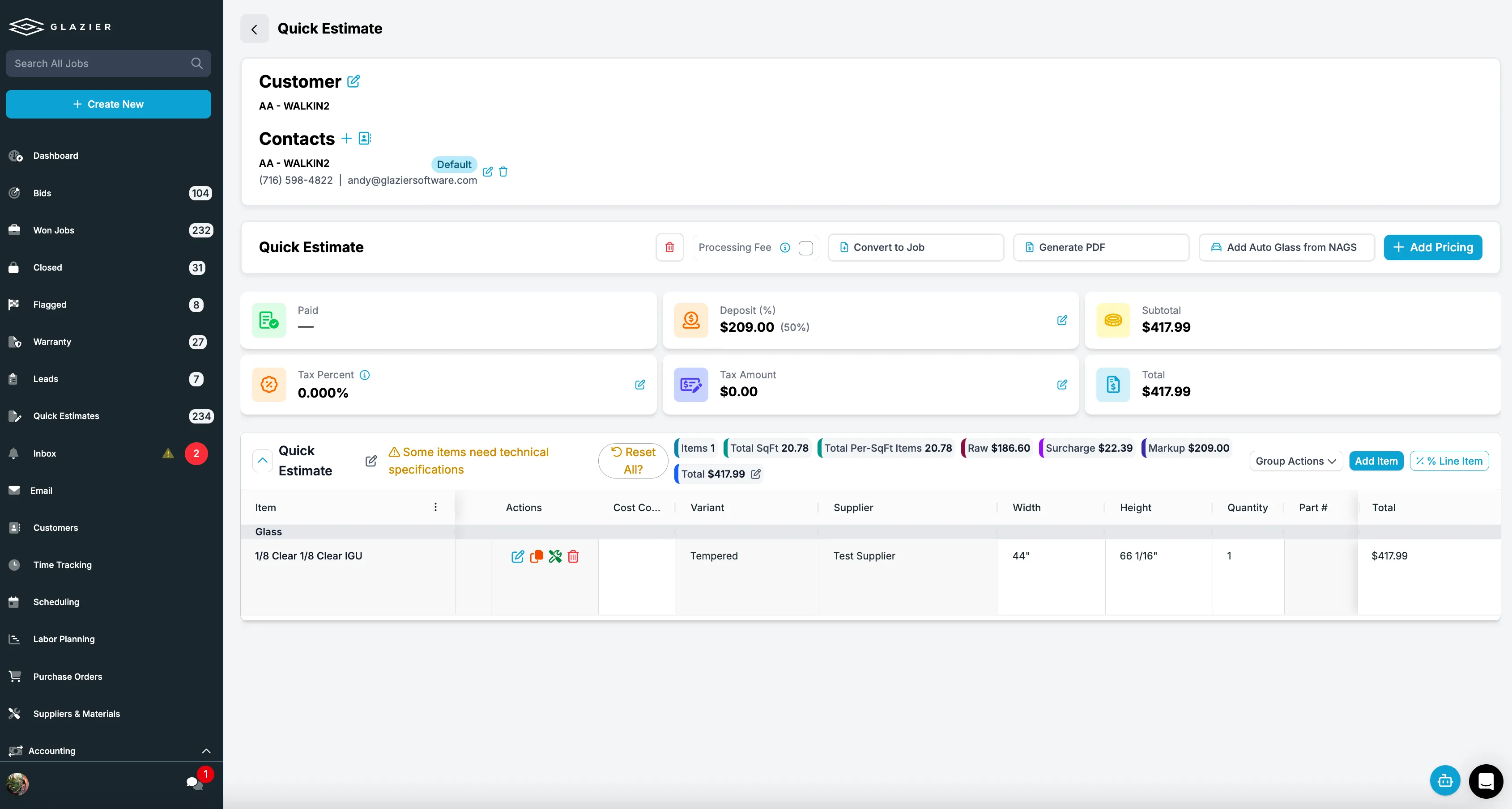1512x809 pixels.
Task: Delete the AA - WALKIN2 contact
Action: click(x=503, y=172)
